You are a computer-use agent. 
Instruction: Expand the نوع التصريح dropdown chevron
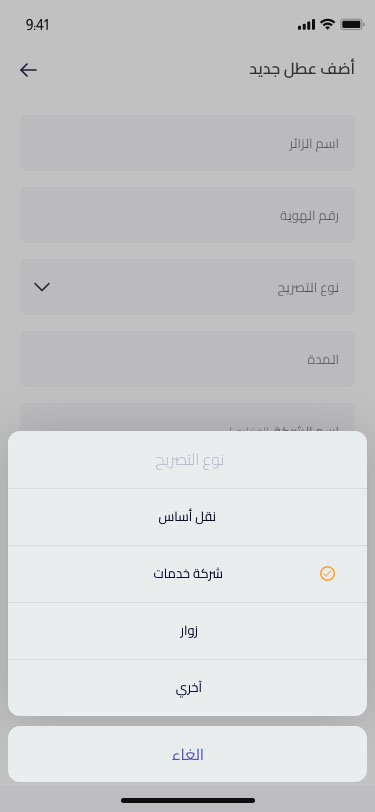[x=41, y=287]
